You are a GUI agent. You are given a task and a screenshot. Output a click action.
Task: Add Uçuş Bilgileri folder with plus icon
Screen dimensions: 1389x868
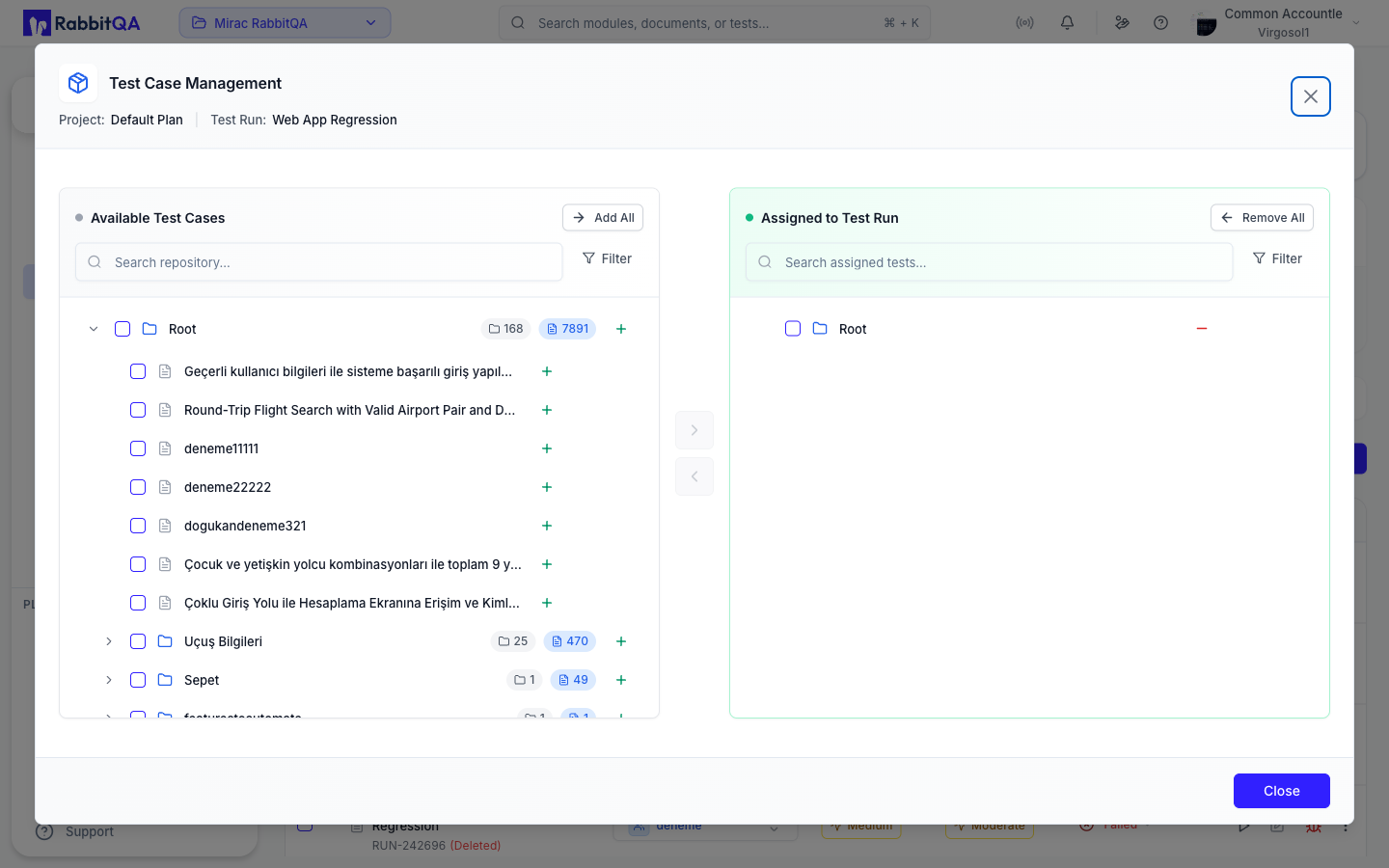[x=621, y=641]
